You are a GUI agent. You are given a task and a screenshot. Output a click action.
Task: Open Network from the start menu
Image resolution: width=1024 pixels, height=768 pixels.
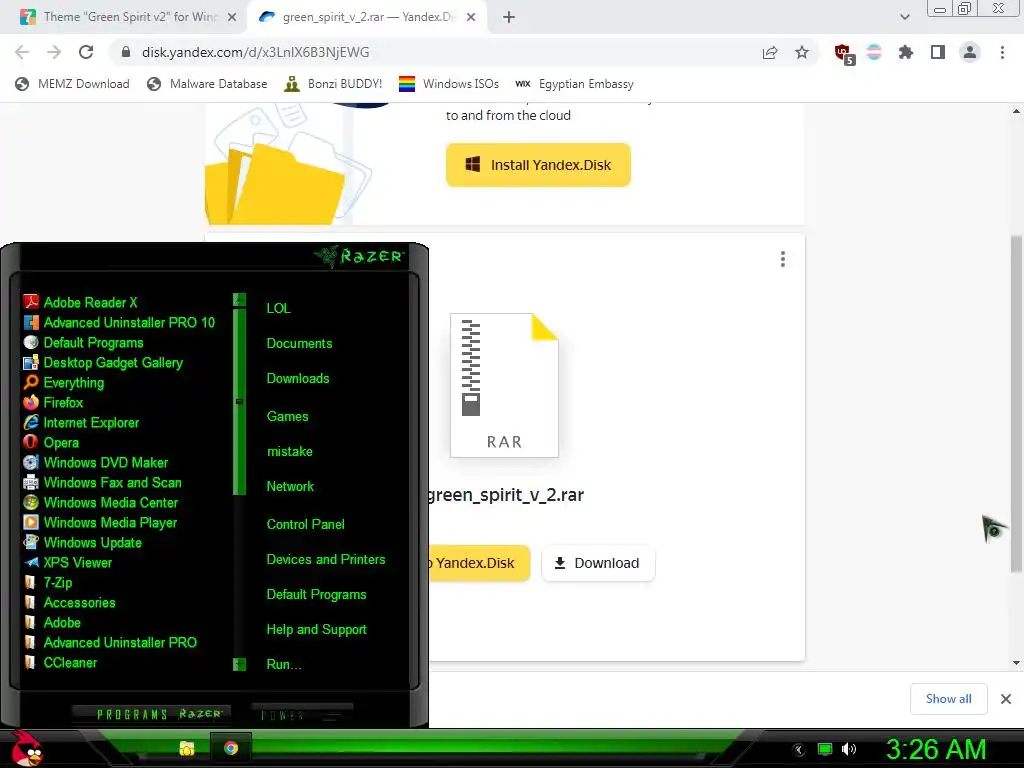coord(290,487)
